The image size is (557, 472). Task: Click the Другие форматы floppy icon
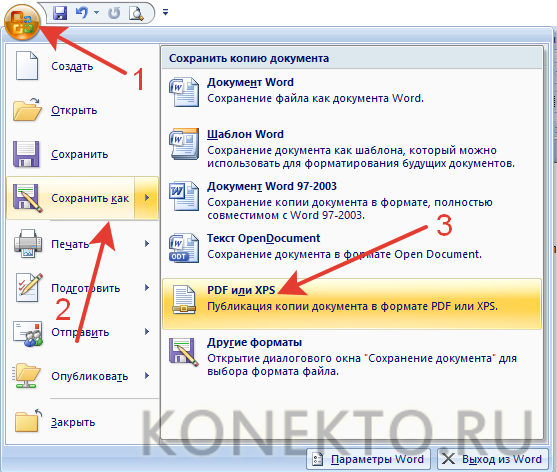[x=184, y=352]
